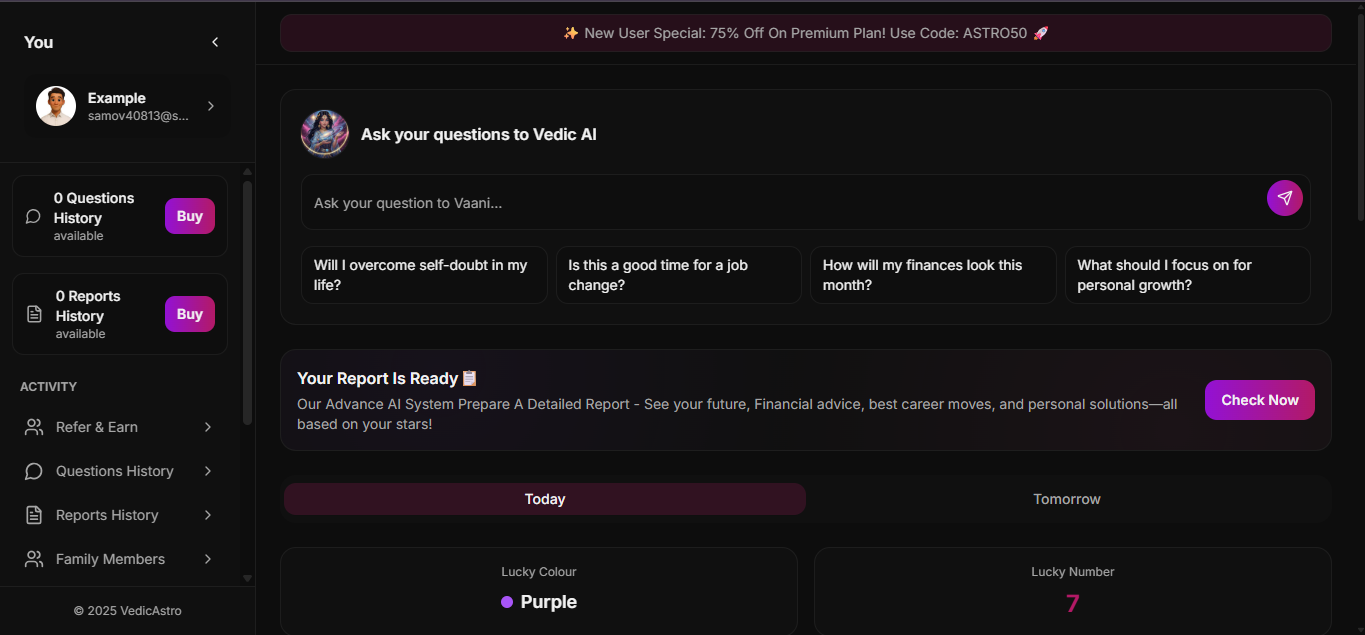
Task: Click the Example profile avatar picture
Action: click(56, 105)
